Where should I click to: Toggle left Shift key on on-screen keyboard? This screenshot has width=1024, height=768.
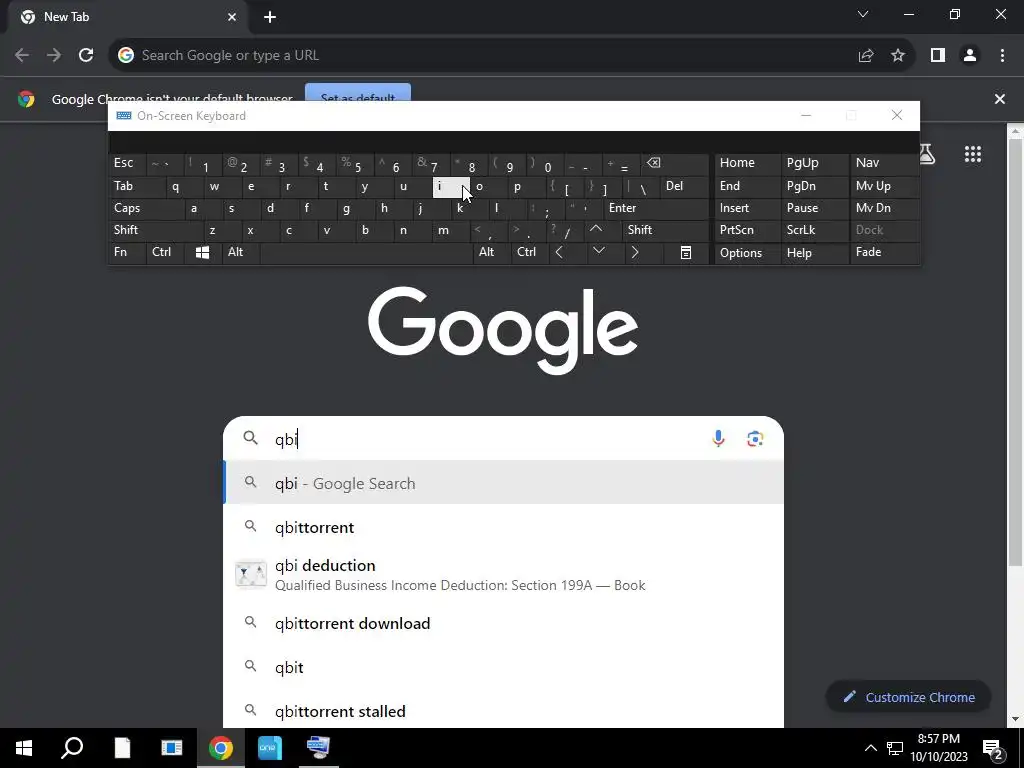click(x=155, y=230)
